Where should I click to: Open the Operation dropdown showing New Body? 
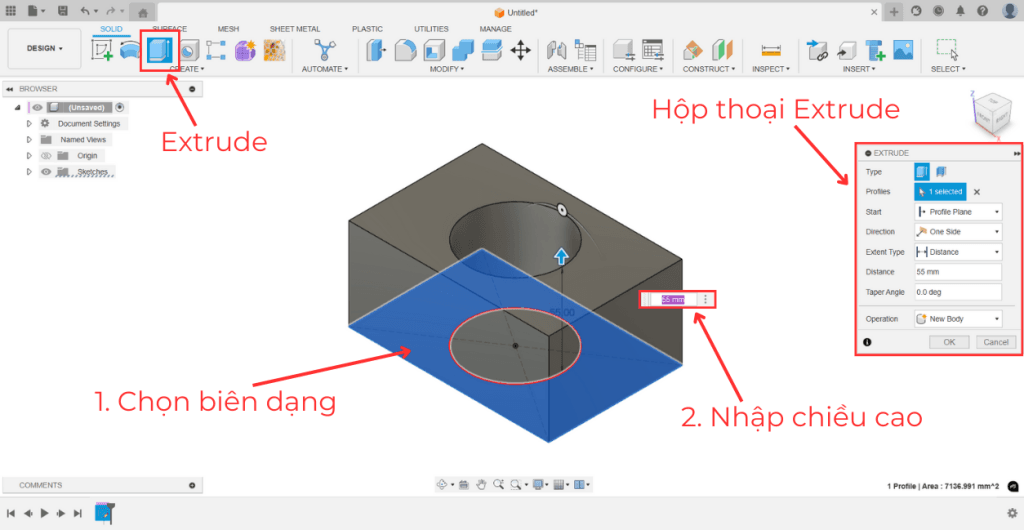957,319
